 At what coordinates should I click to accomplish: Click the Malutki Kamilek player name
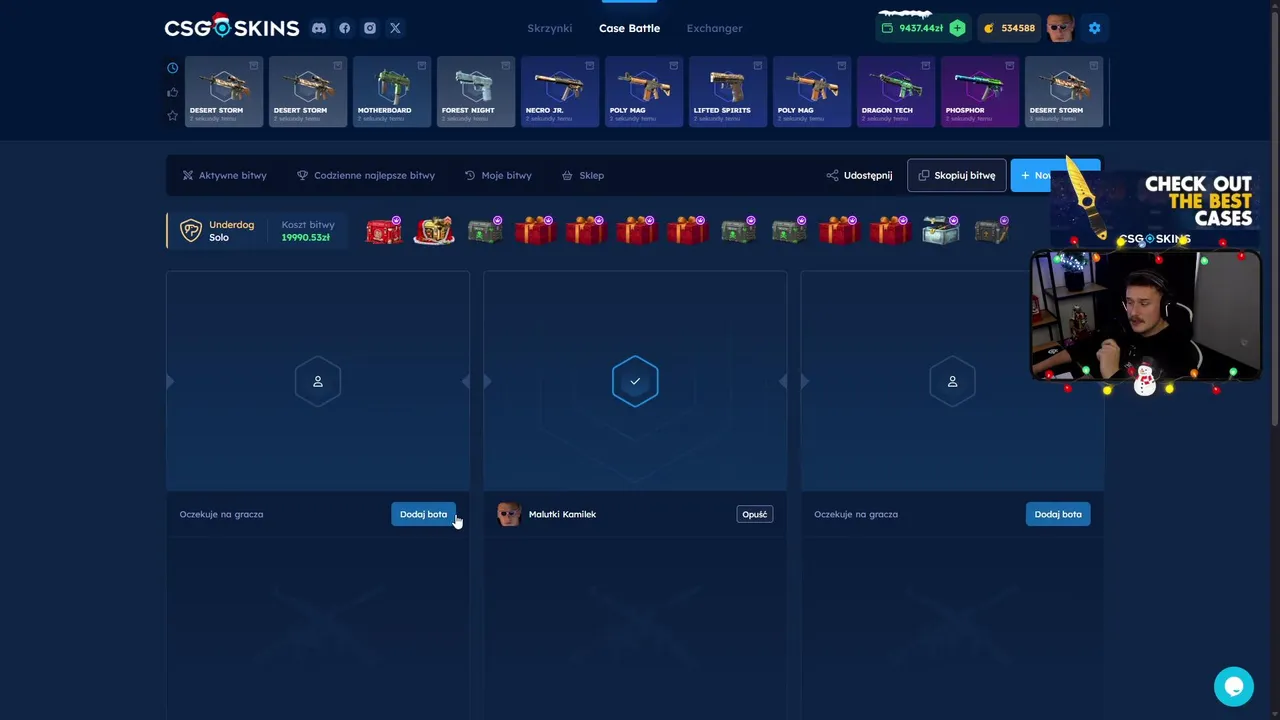click(x=562, y=514)
